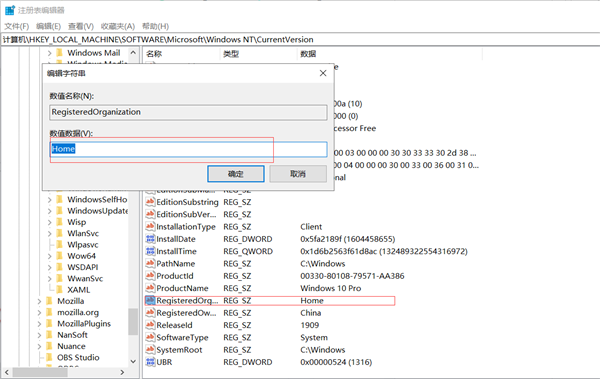Cancel the dialog with 取消 button

click(298, 174)
